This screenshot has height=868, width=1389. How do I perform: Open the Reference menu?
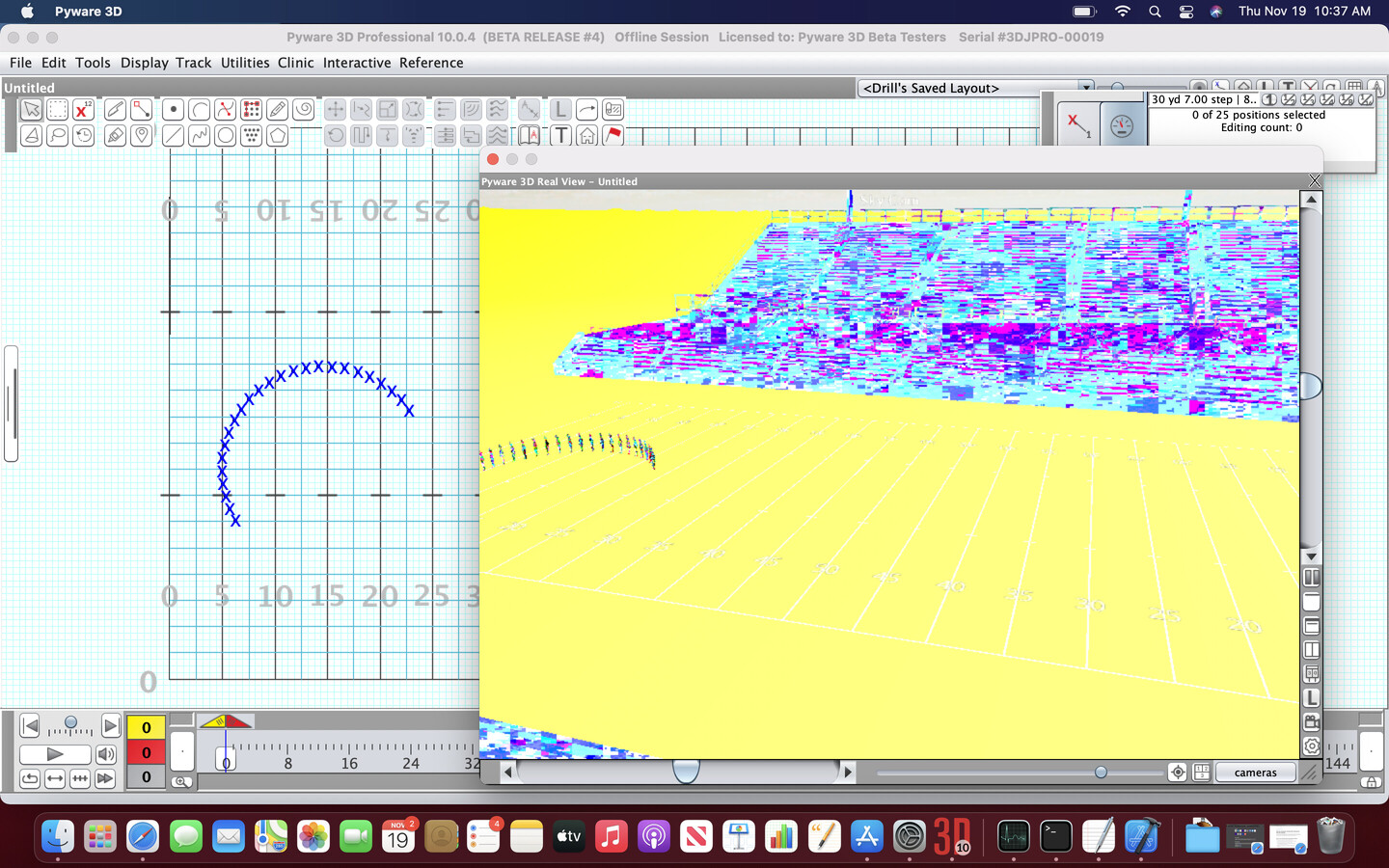point(431,63)
